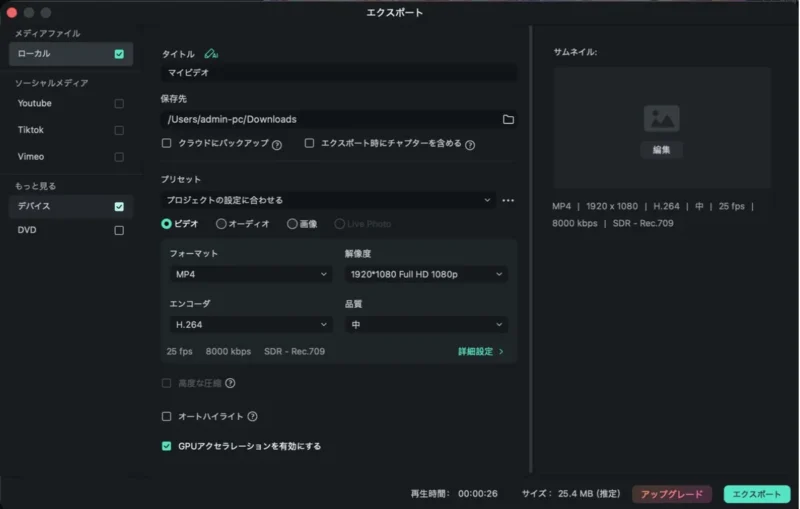Open the save location folder browser icon
Viewport: 800px width, 509px height.
click(x=508, y=119)
